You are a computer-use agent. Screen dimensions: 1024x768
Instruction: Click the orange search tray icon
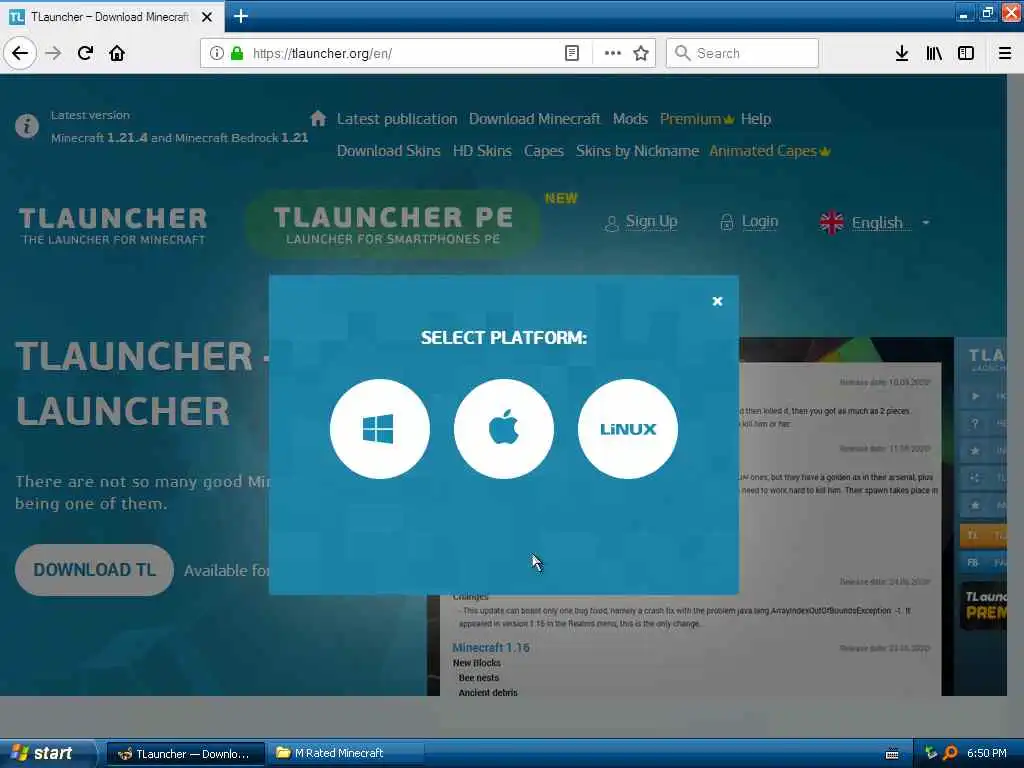coord(951,753)
